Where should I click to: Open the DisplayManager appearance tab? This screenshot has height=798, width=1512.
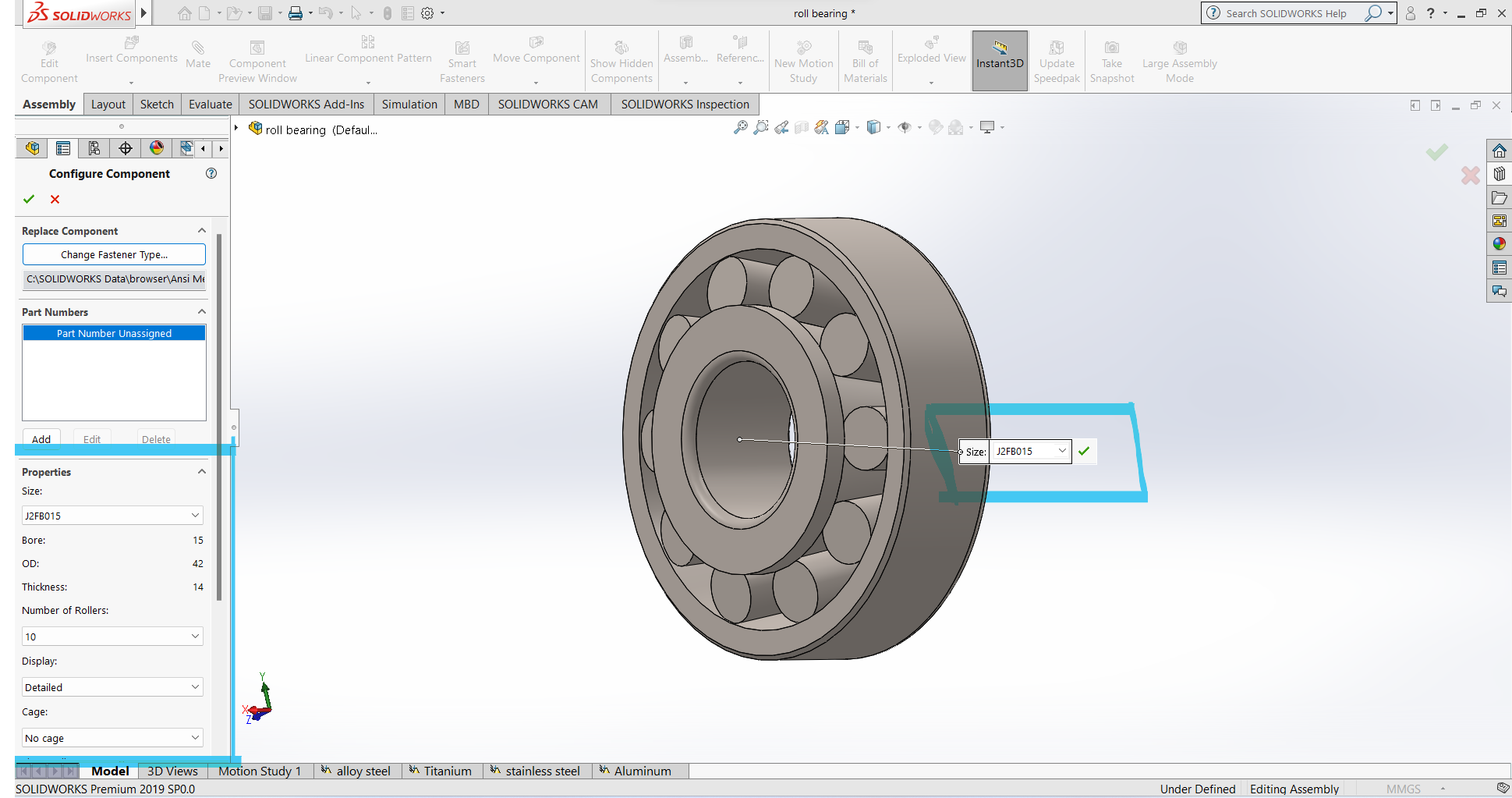pyautogui.click(x=157, y=148)
